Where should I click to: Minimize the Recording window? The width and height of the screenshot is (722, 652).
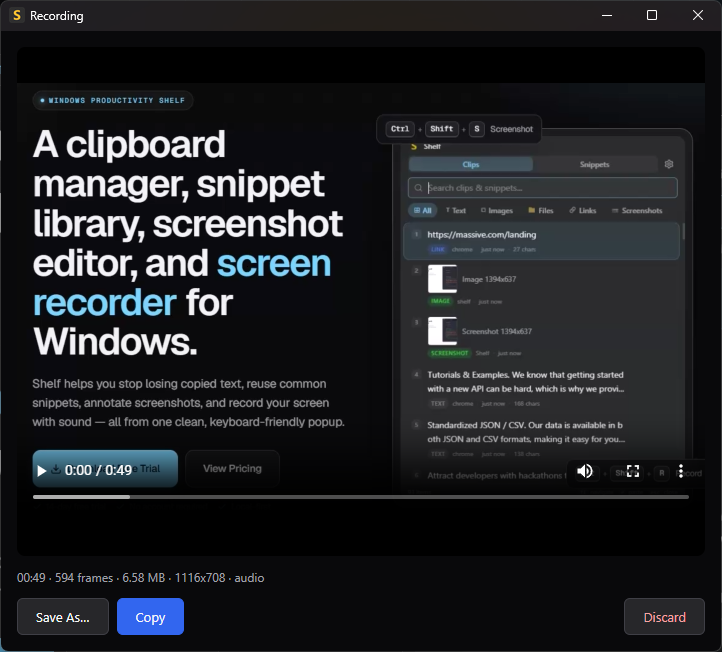[607, 15]
